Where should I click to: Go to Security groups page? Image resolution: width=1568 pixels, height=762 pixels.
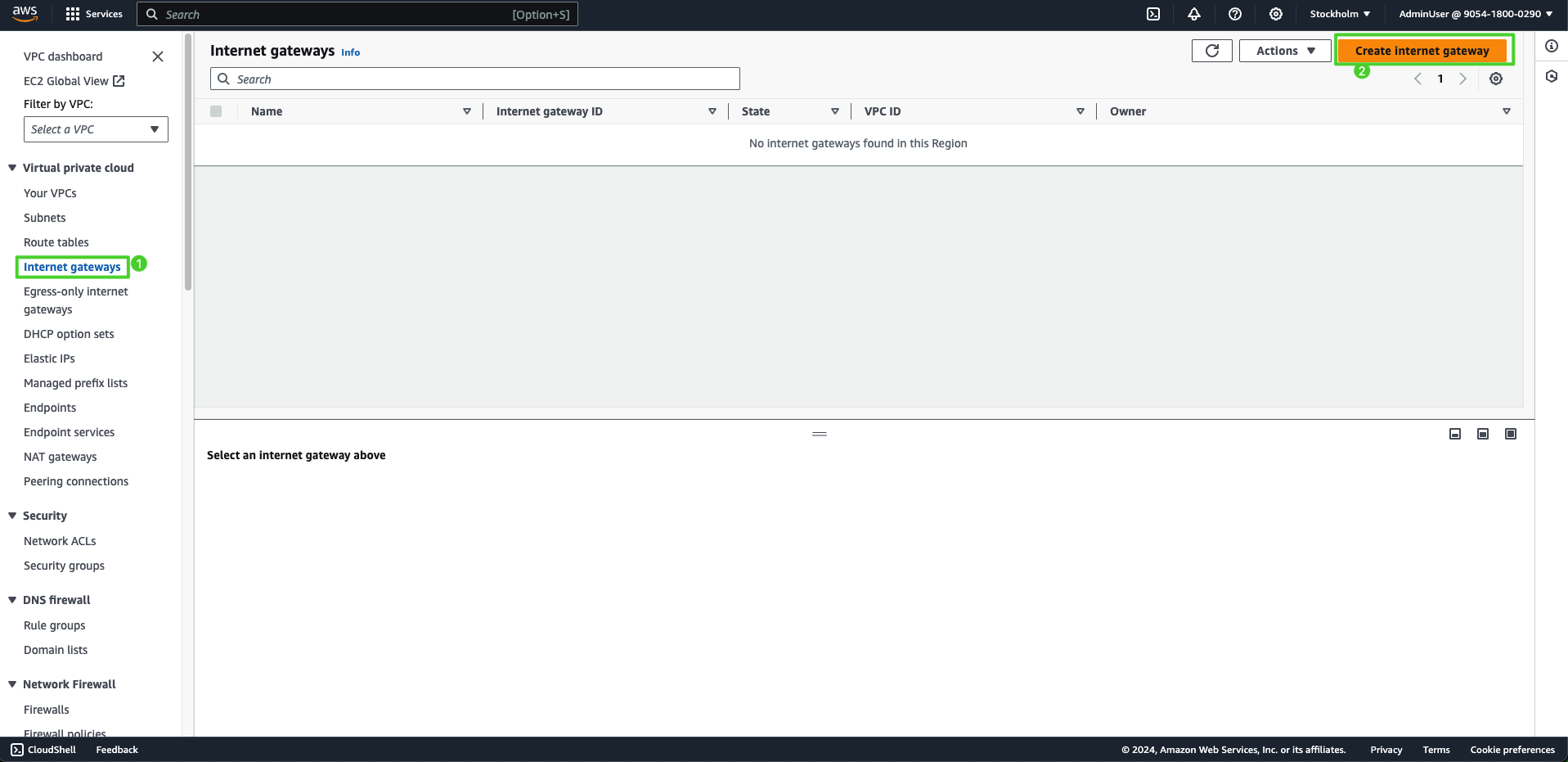64,566
